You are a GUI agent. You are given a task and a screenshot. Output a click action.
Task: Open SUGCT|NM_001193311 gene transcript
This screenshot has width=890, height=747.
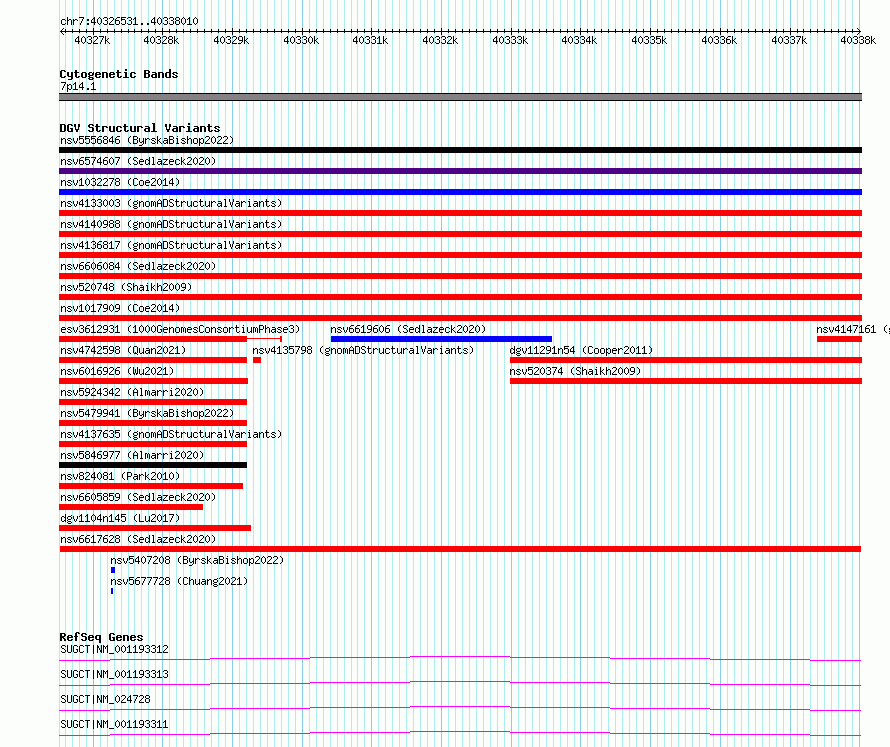click(x=114, y=724)
